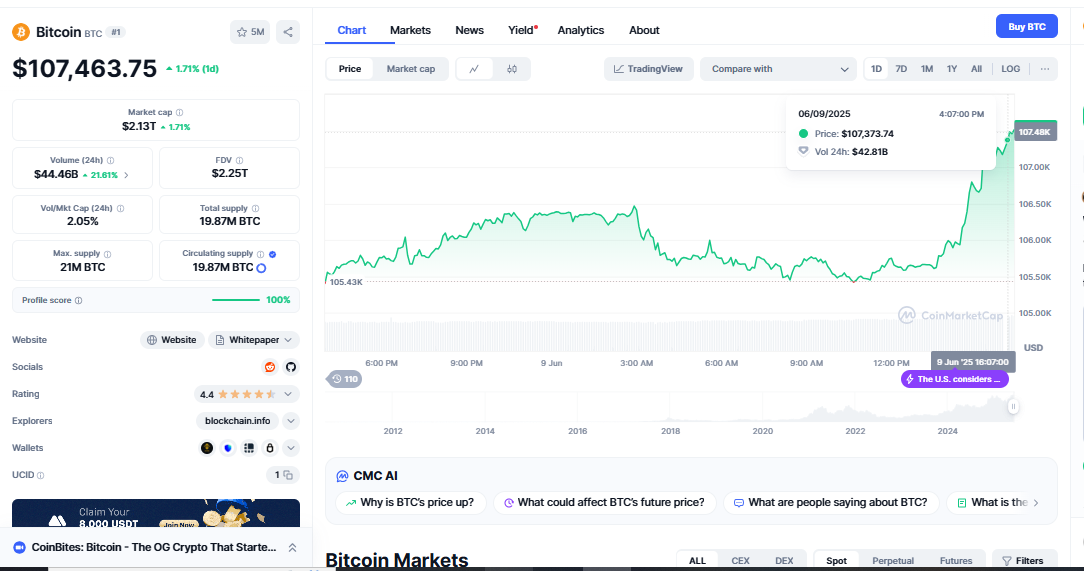Open Total supply info icon
This screenshot has height=571, width=1084.
tap(255, 208)
